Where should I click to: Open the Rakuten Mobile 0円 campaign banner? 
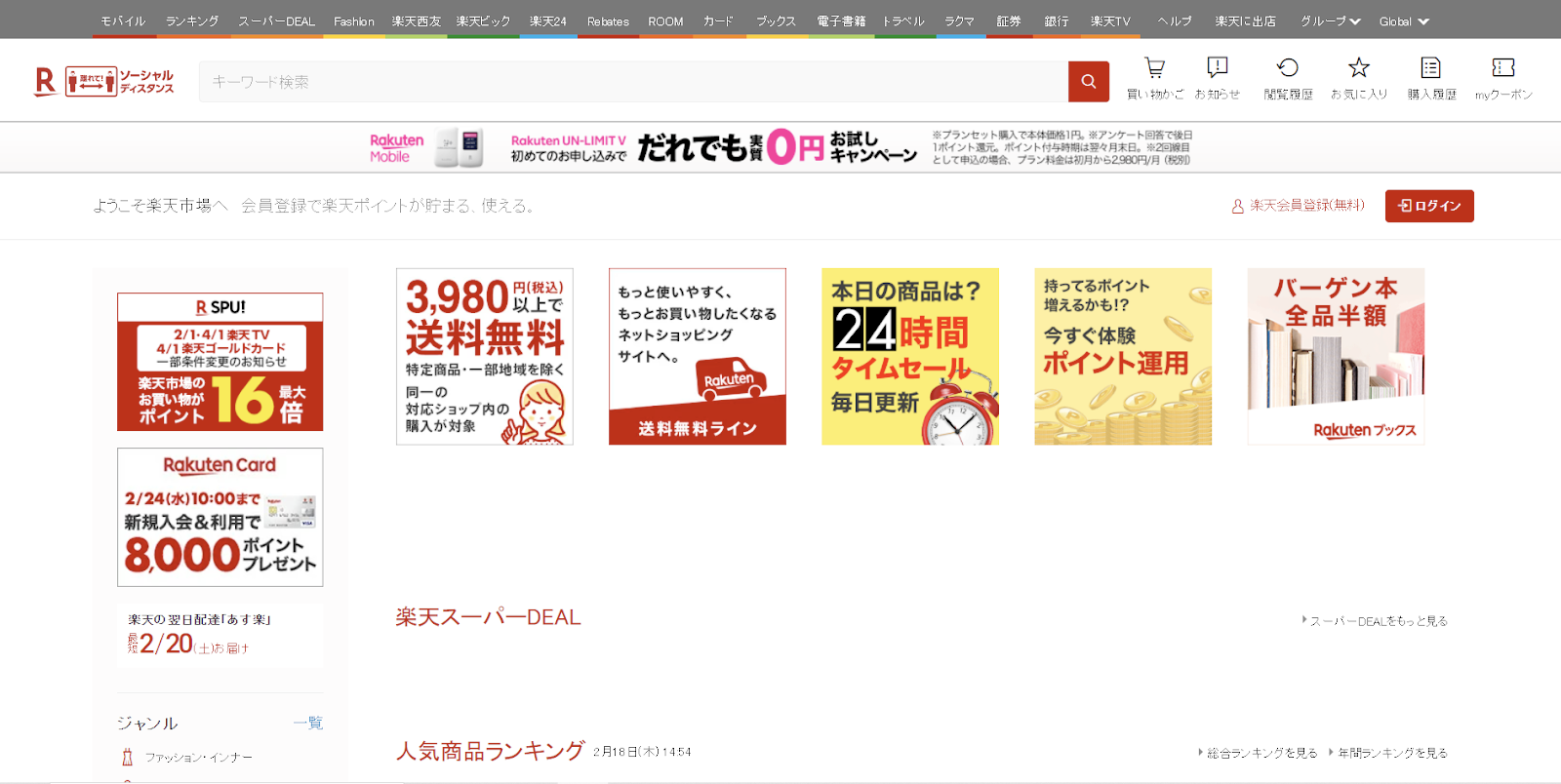(x=780, y=147)
